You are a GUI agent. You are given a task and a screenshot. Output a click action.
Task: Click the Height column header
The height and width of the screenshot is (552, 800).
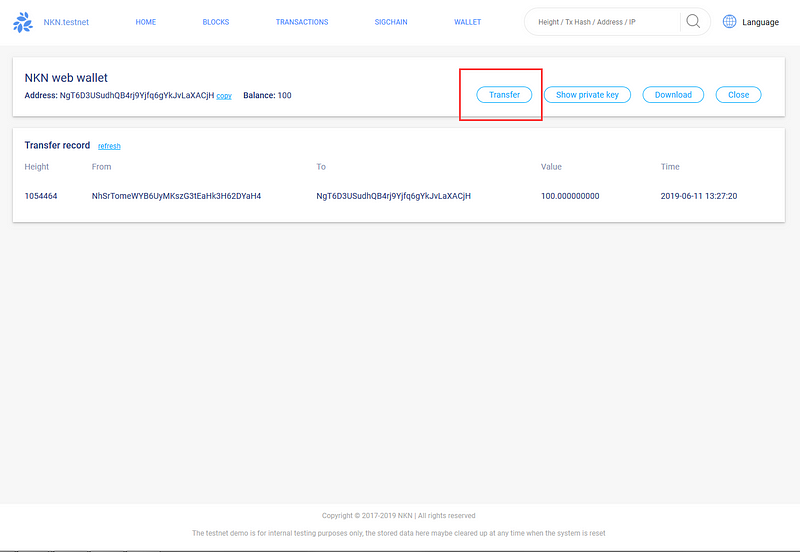click(x=37, y=167)
